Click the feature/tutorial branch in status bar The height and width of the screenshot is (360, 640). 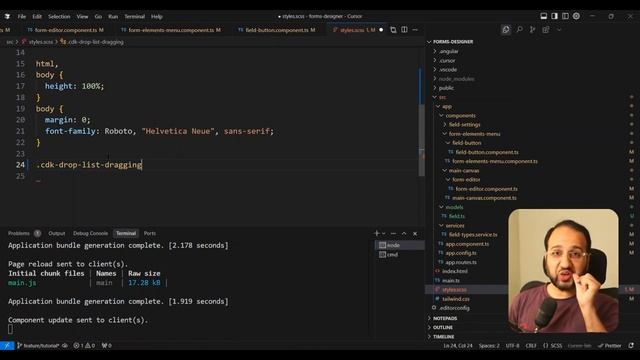38,345
